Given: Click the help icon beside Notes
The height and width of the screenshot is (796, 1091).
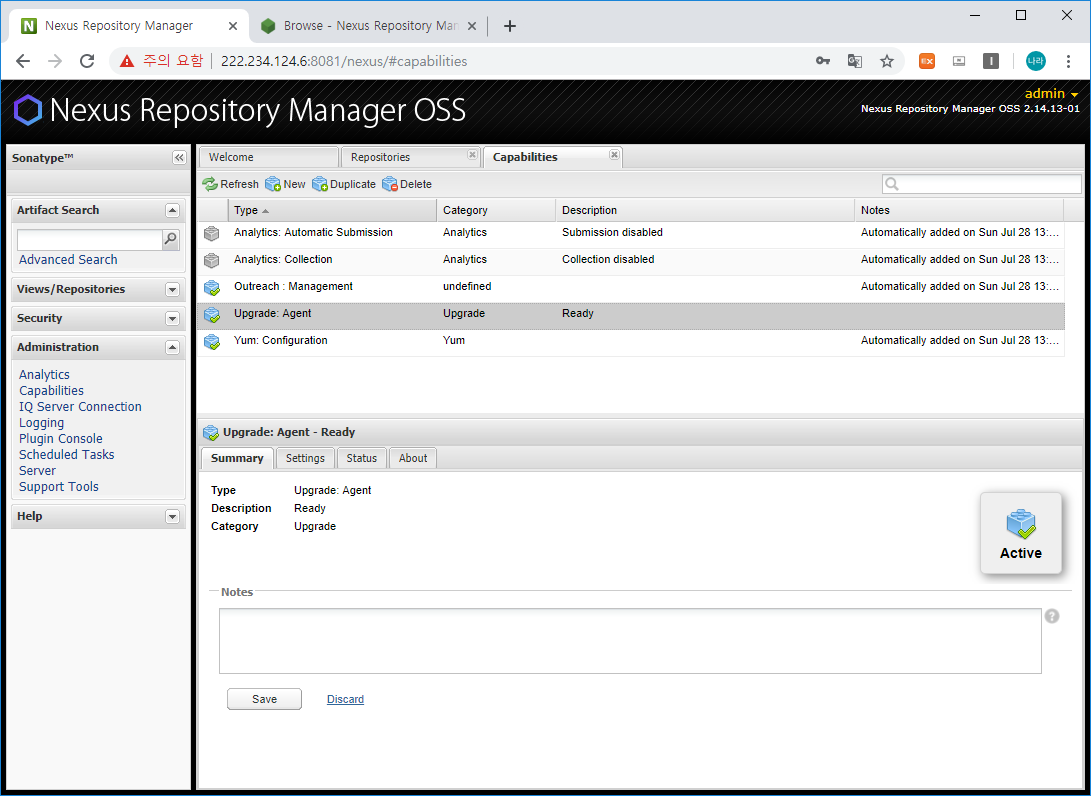Looking at the screenshot, I should click(x=1052, y=616).
